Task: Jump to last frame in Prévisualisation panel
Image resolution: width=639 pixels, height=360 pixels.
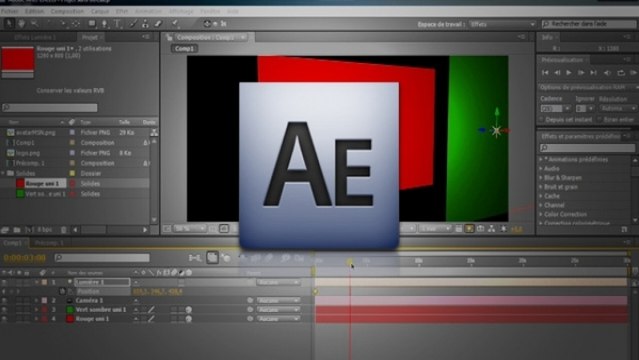Action: point(594,73)
